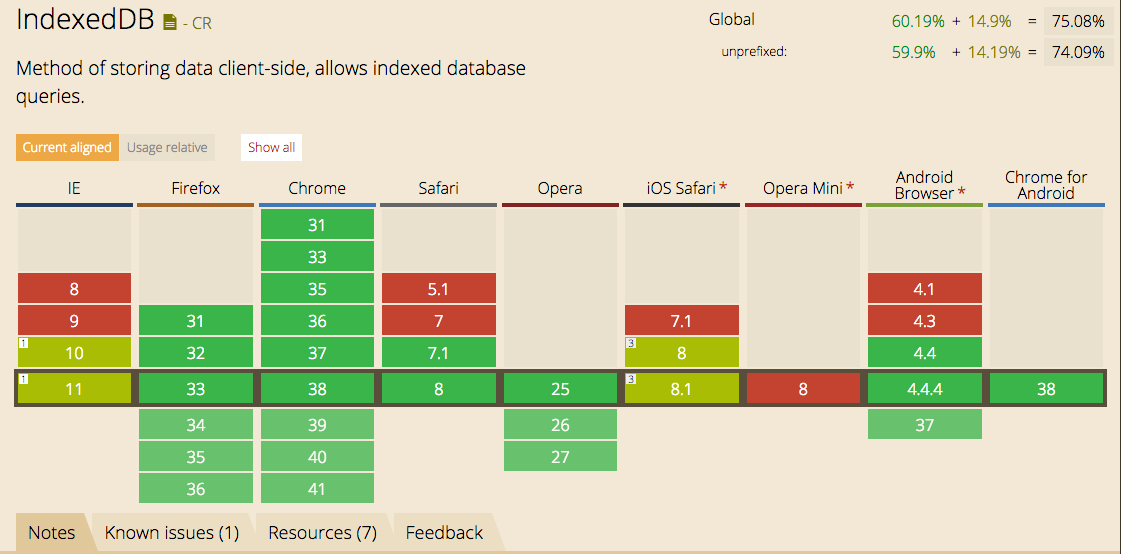This screenshot has height=554, width=1121.
Task: Select Firefox version 35 cell
Action: coord(196,456)
